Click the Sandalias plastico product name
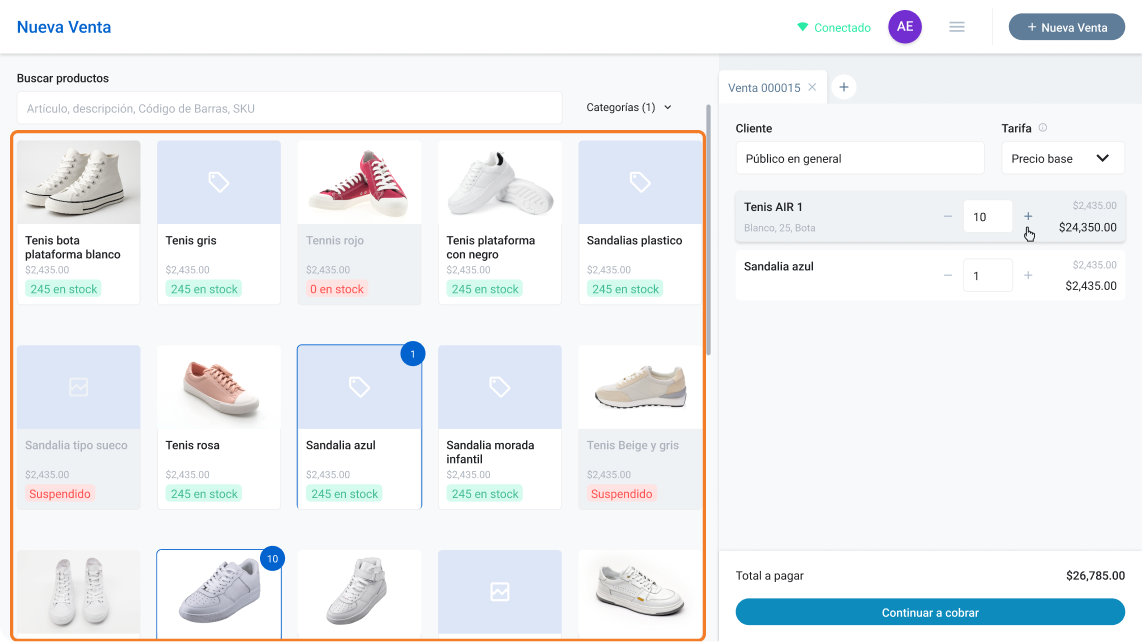This screenshot has height=642, width=1142. (634, 240)
